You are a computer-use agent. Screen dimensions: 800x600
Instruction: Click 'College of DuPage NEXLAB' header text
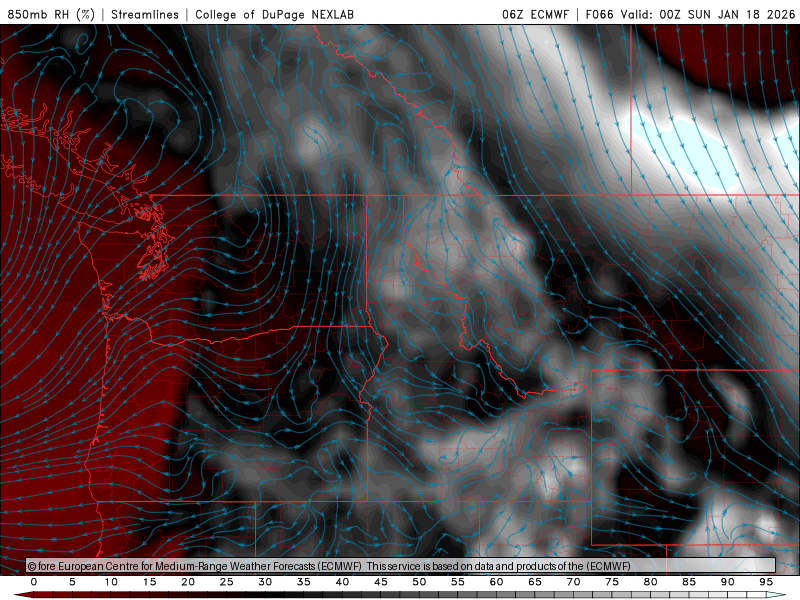point(274,14)
